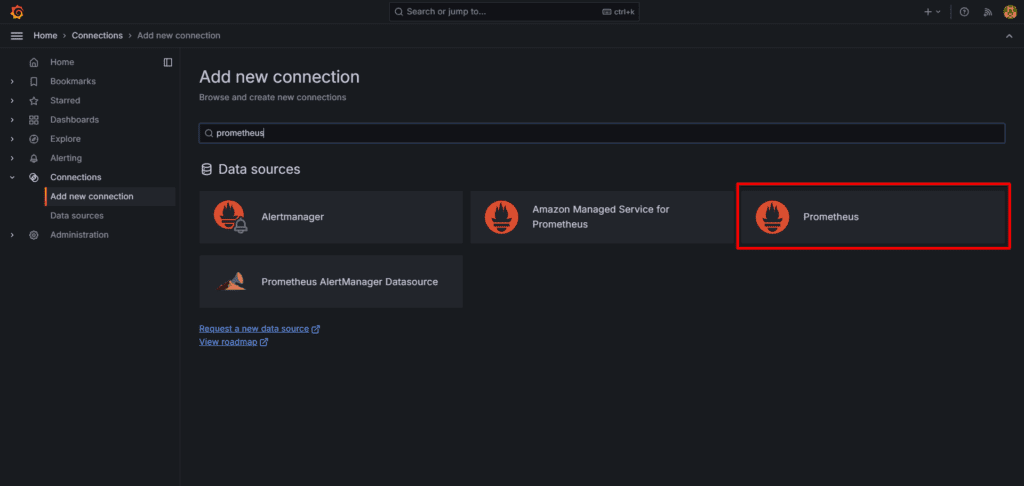The height and width of the screenshot is (486, 1024).
Task: Open Bookmarks in the sidebar
Action: pos(73,82)
